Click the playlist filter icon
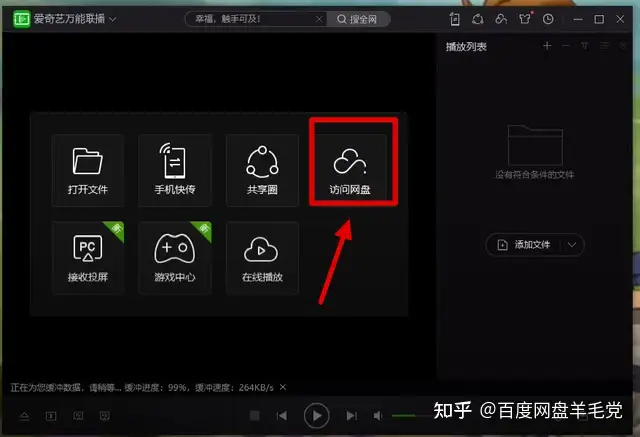The image size is (640, 437). tap(584, 46)
